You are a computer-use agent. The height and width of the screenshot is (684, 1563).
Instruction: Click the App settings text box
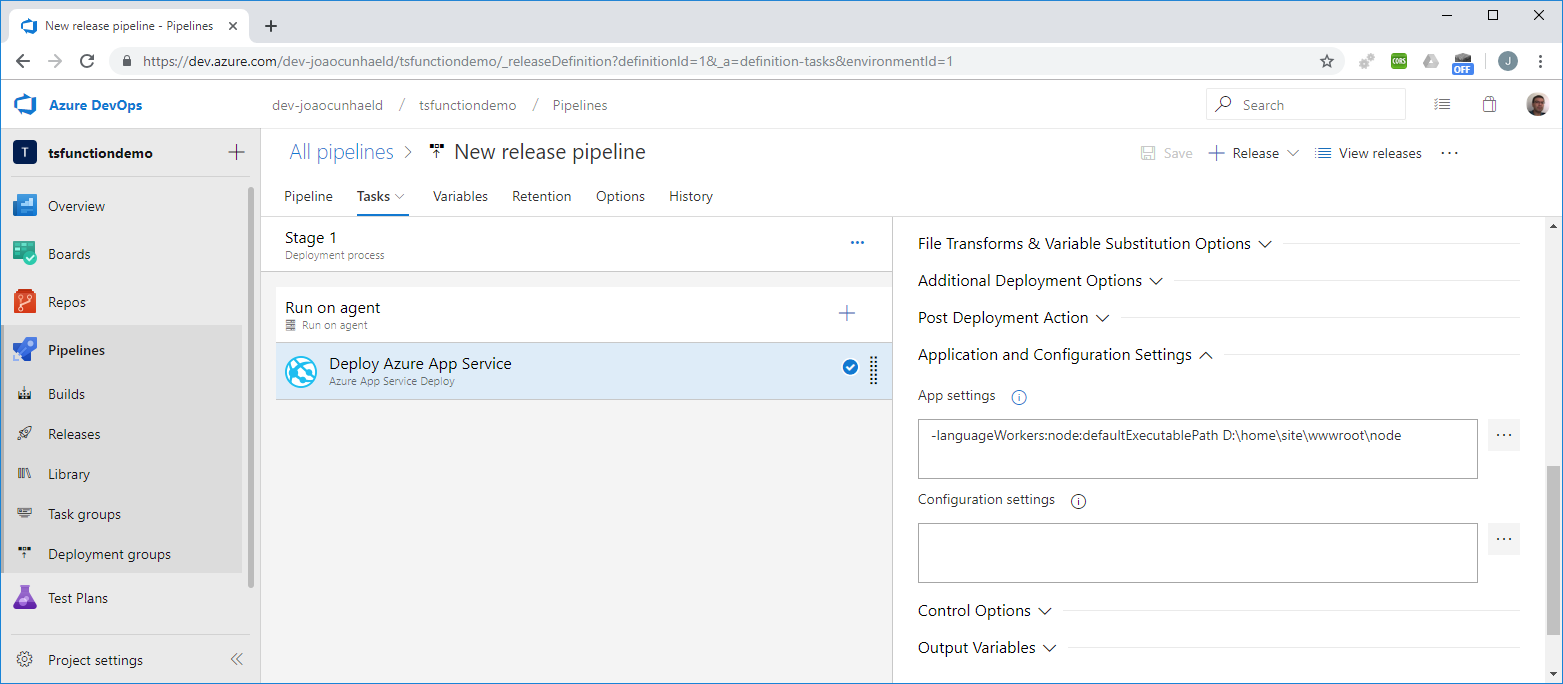click(1197, 449)
